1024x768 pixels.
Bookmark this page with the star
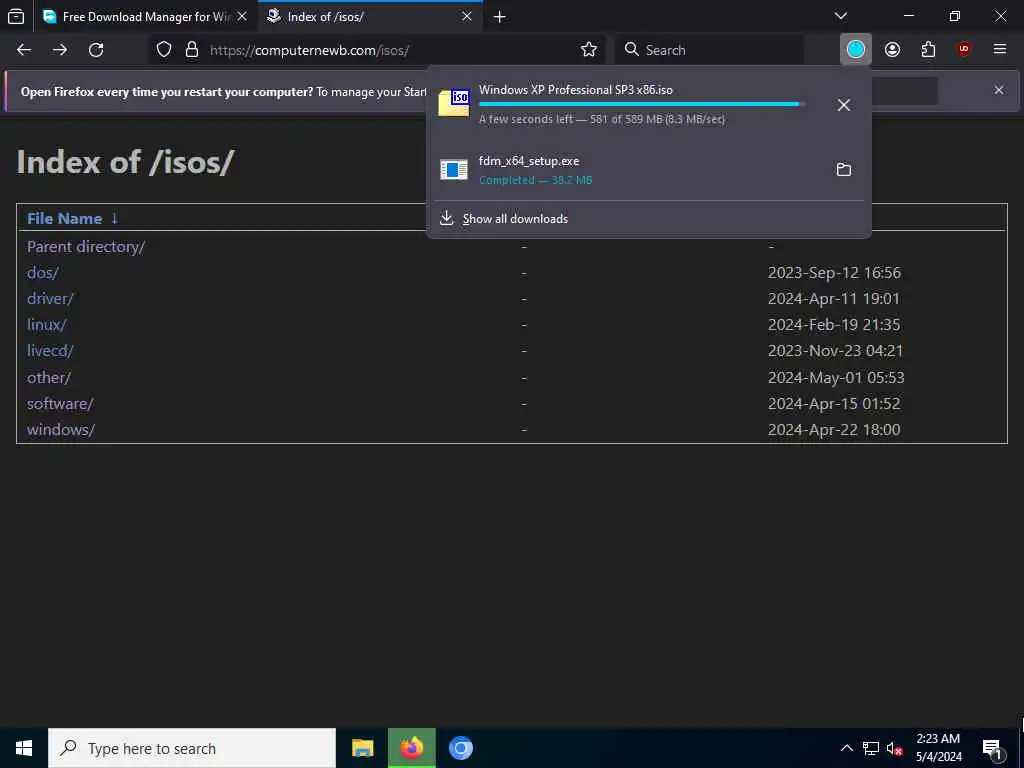588,50
